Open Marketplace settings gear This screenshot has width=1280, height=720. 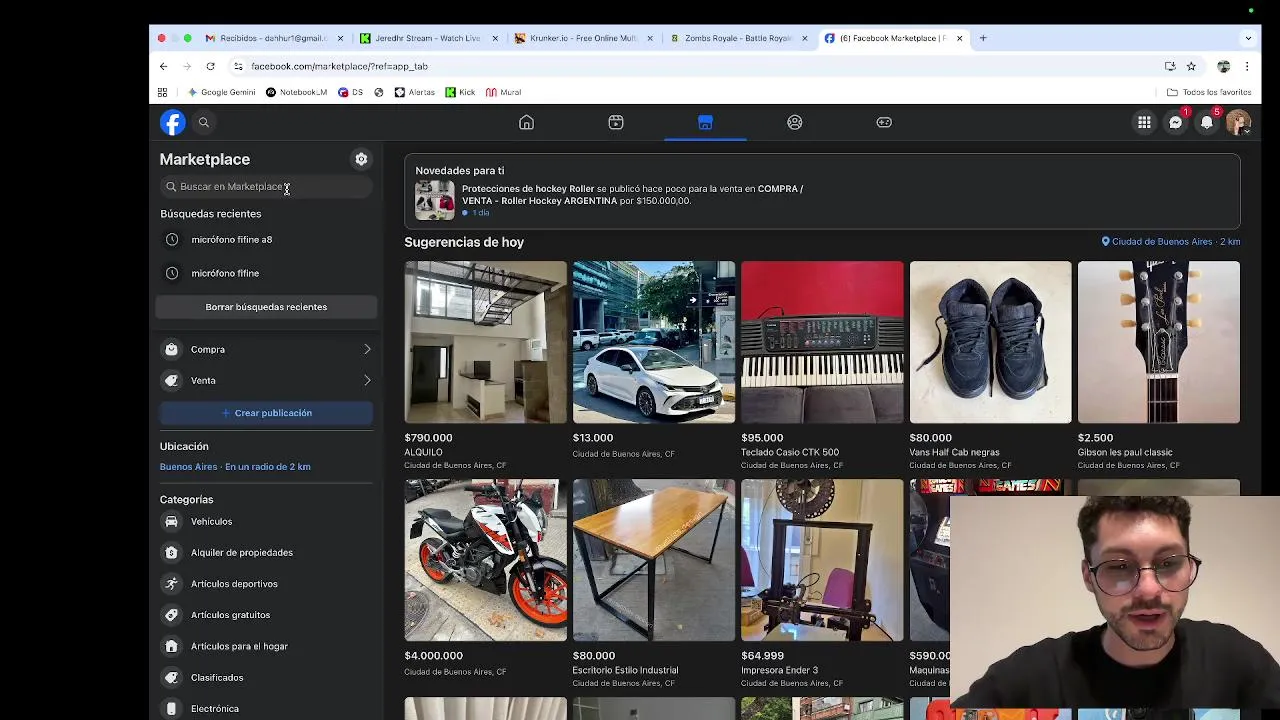[361, 159]
